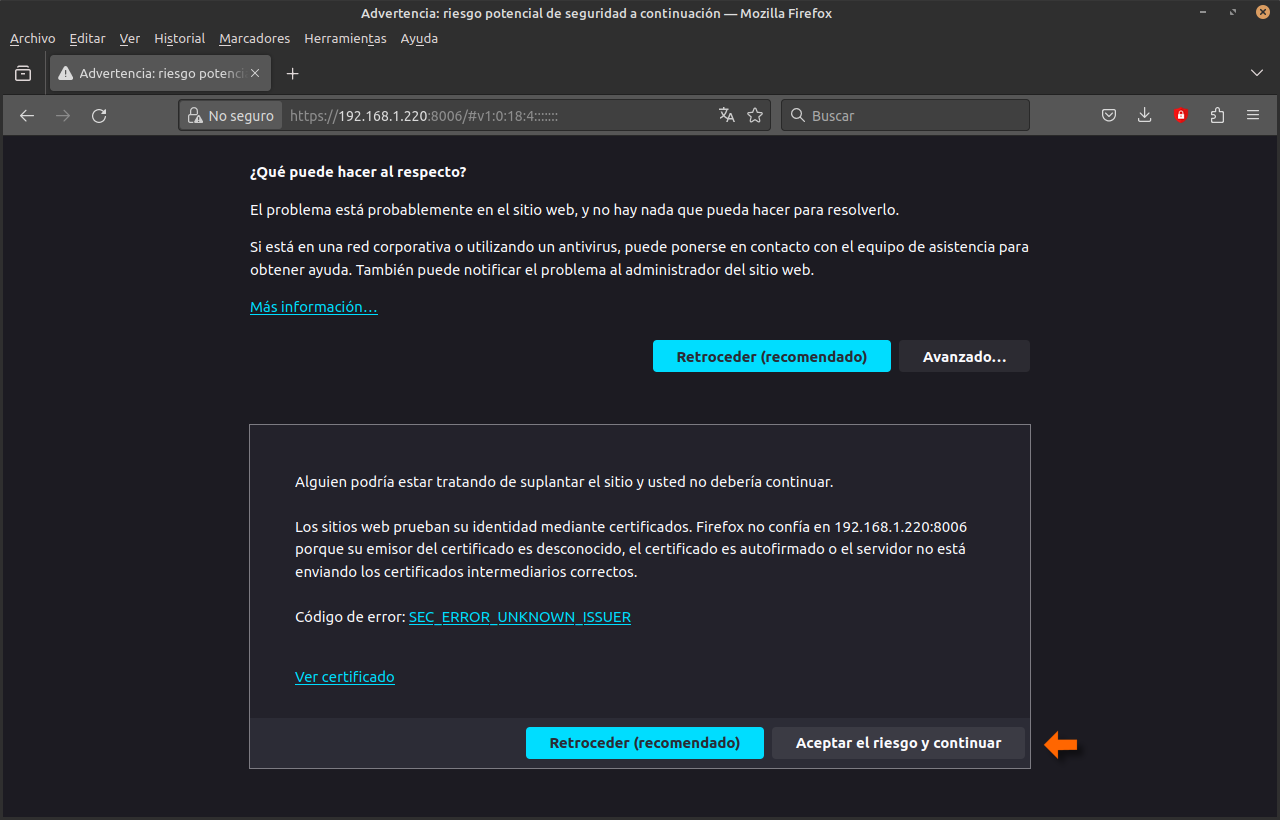Open the Herramientas menu

pos(345,38)
